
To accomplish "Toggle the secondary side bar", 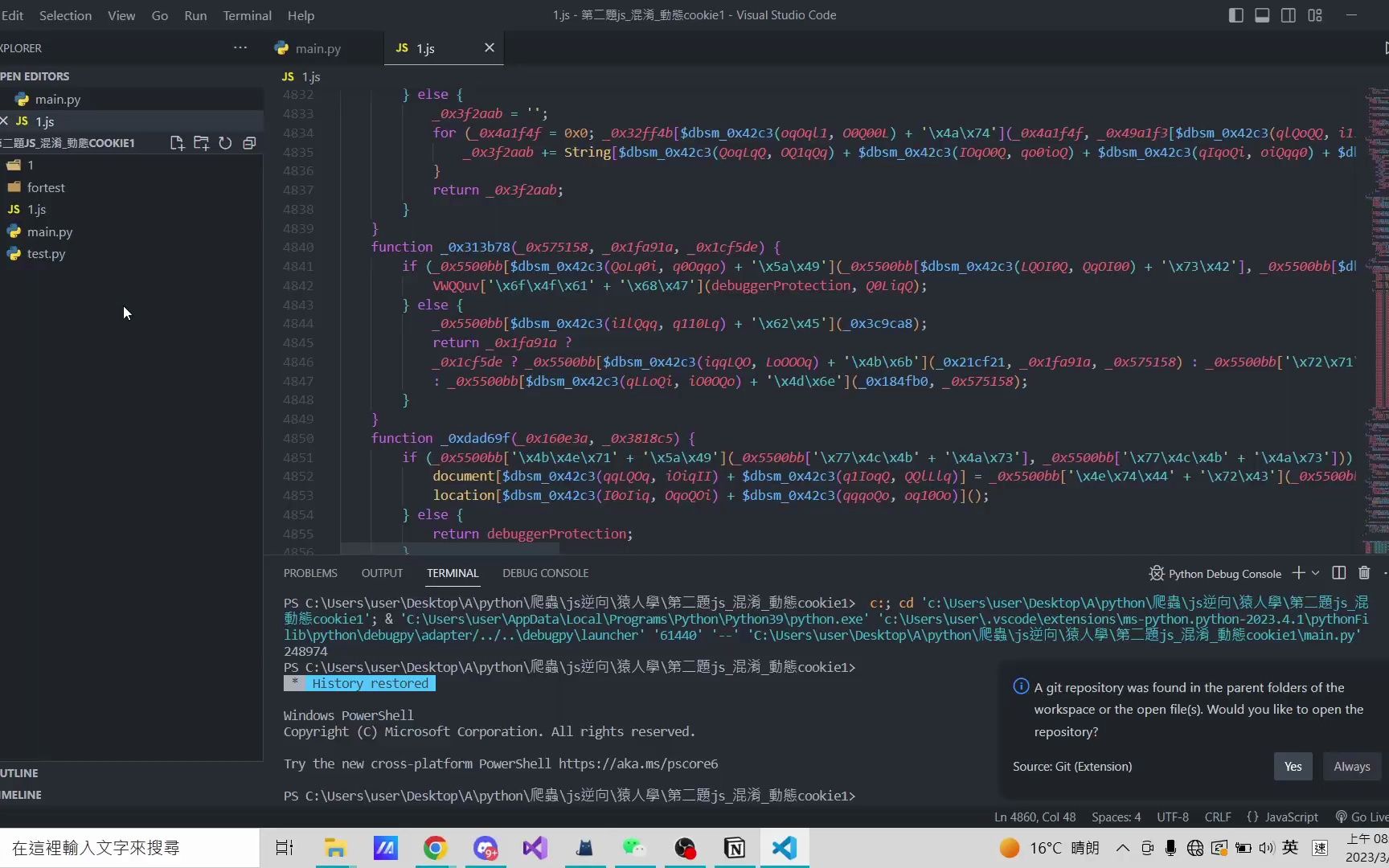I will click(x=1289, y=15).
